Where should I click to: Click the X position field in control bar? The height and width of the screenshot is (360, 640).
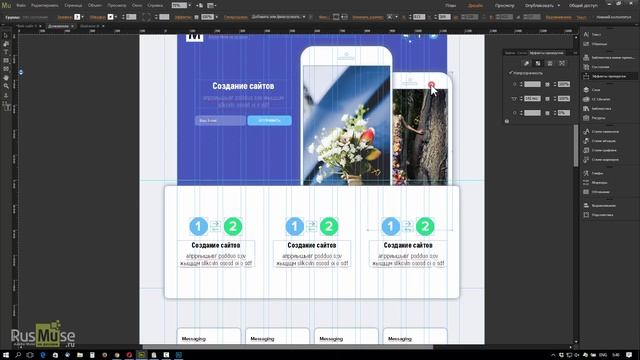coord(419,17)
